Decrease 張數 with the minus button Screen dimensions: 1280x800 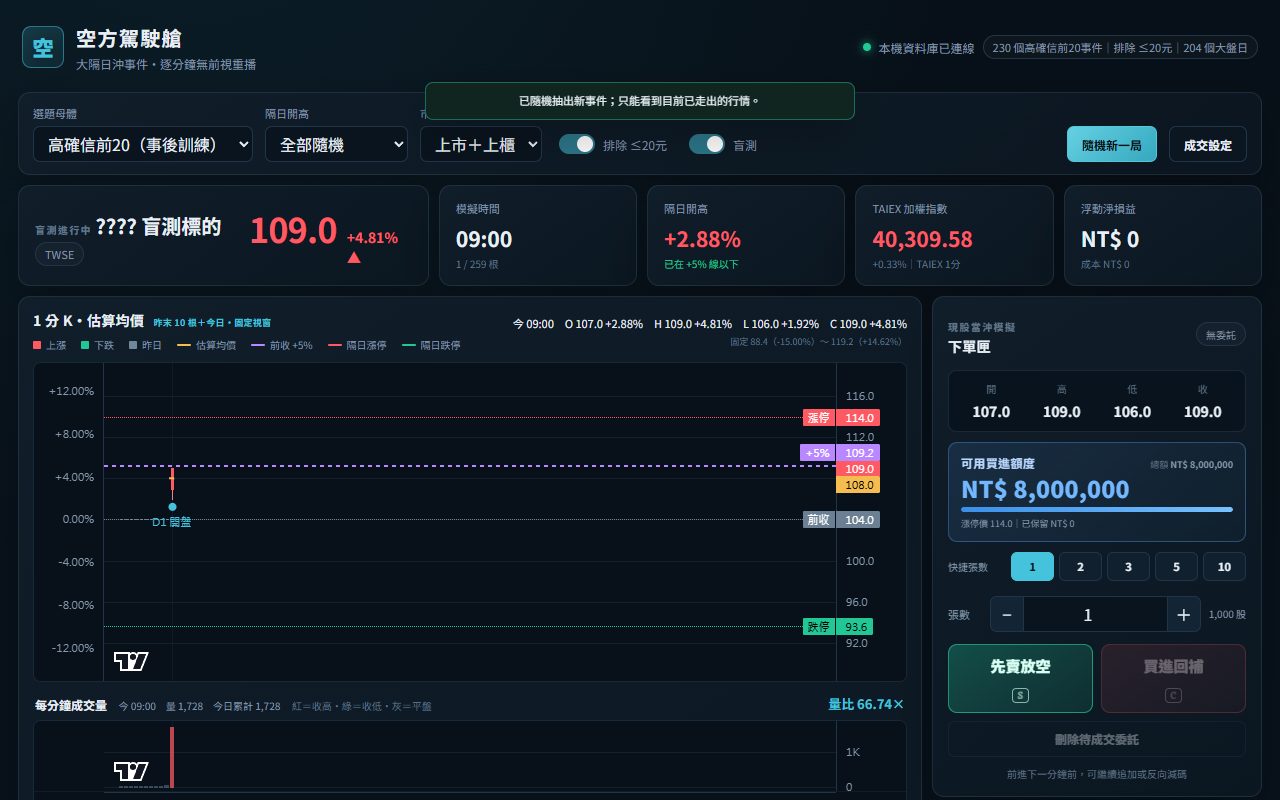(x=1007, y=614)
